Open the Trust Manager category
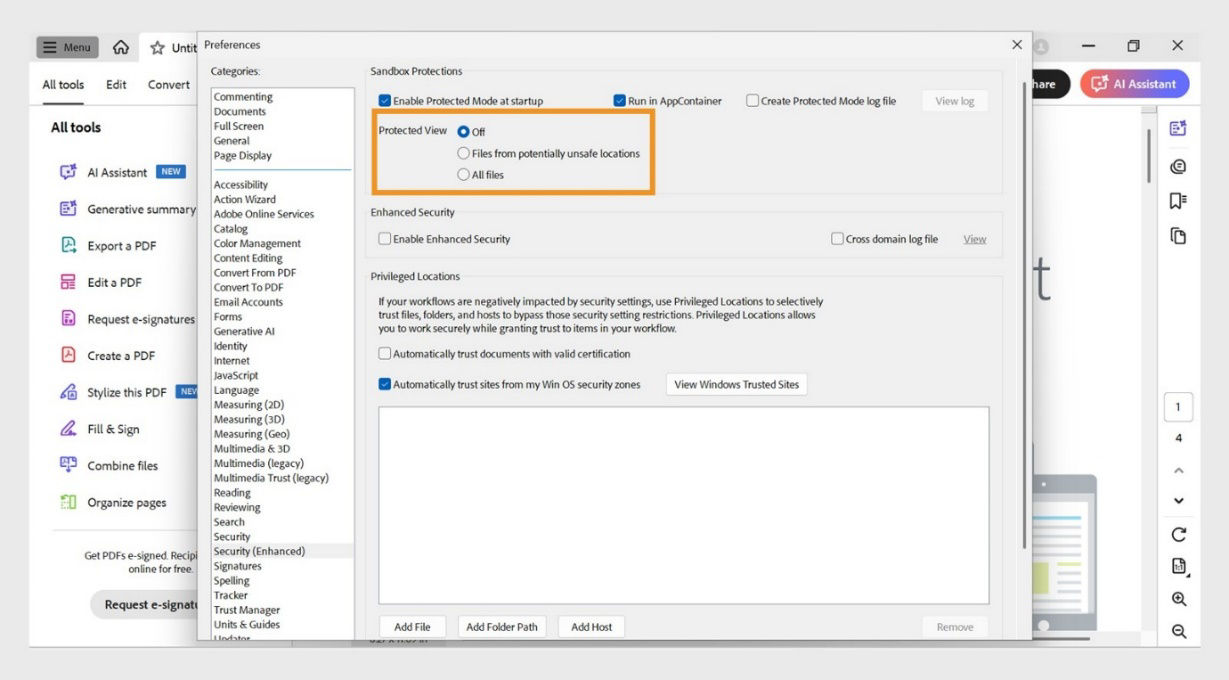The height and width of the screenshot is (680, 1229). tap(247, 609)
